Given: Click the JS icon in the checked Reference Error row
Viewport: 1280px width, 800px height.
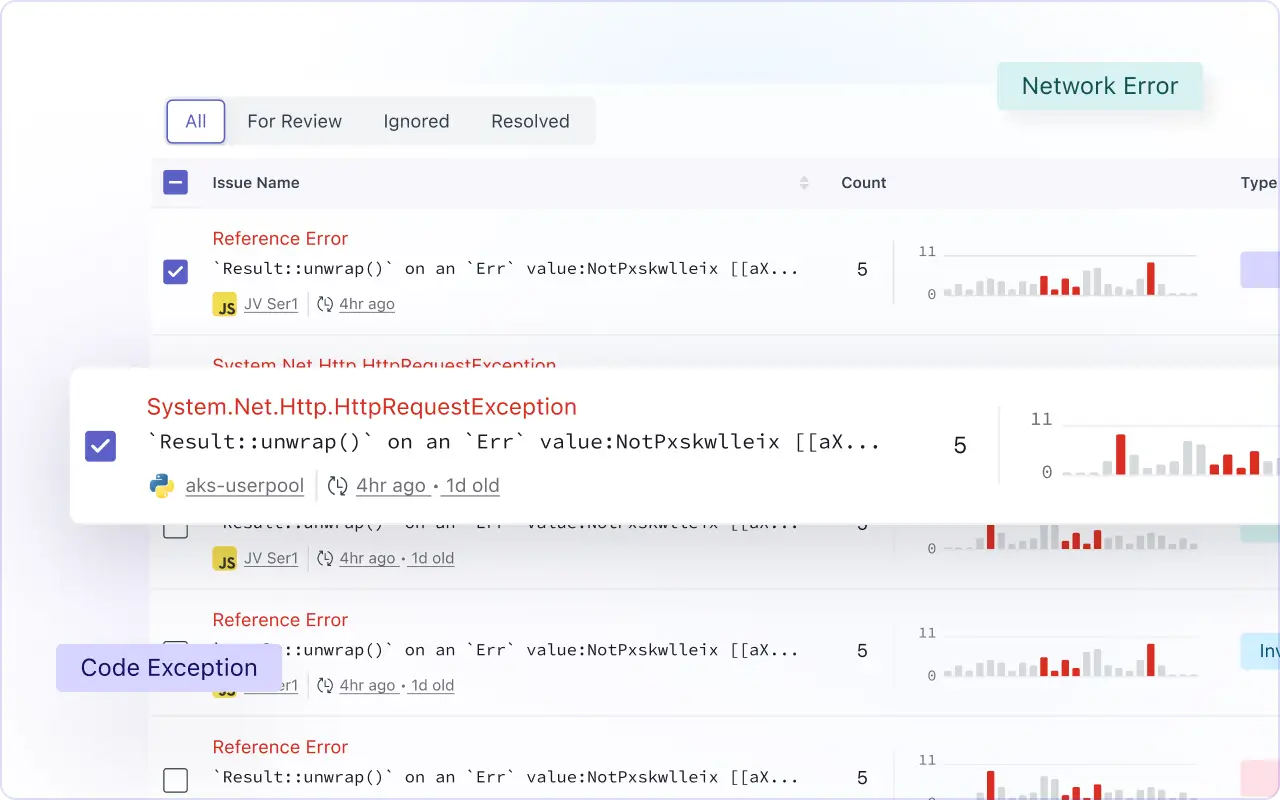Looking at the screenshot, I should 225,304.
